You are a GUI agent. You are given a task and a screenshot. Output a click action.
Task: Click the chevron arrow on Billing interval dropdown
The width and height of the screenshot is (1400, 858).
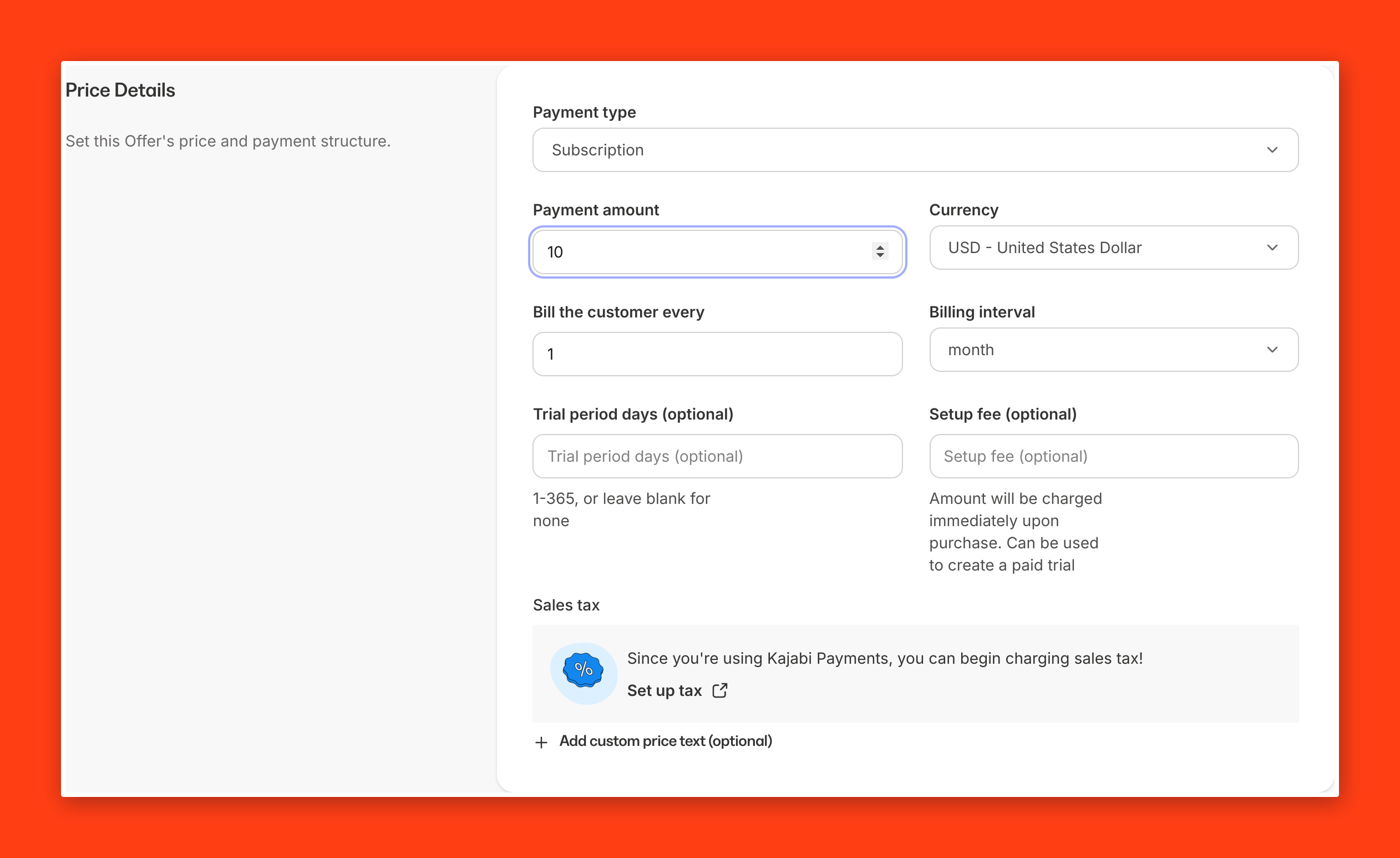1272,350
